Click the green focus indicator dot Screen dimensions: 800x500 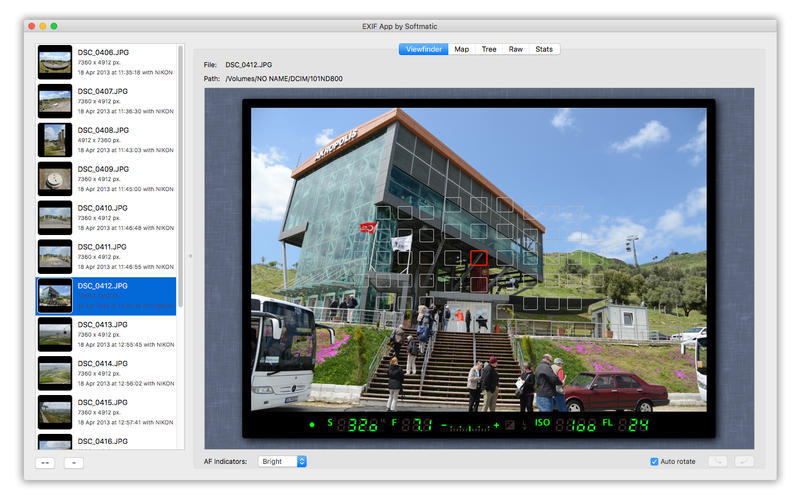click(x=311, y=425)
